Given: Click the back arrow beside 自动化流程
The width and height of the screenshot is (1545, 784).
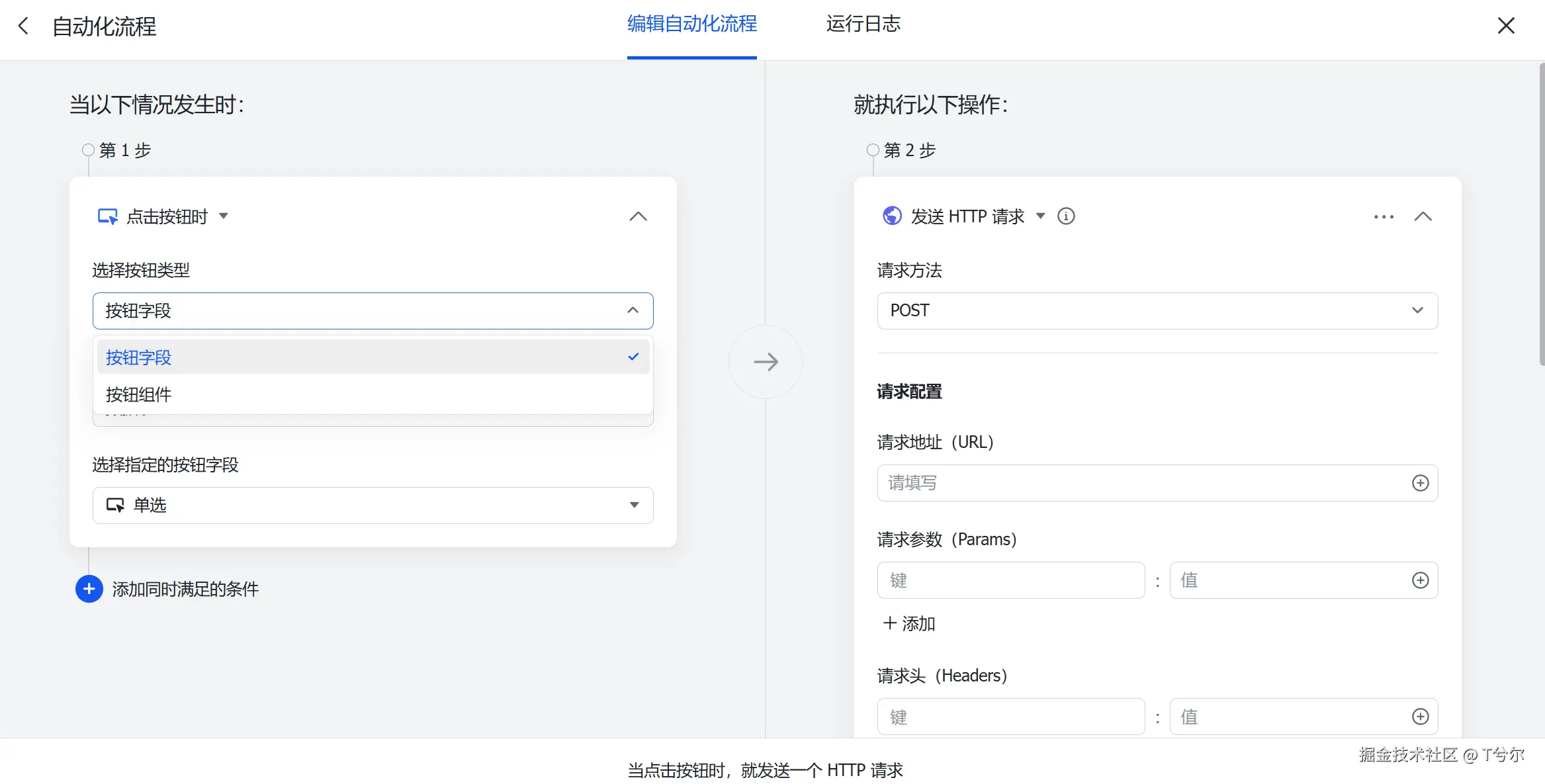Looking at the screenshot, I should [24, 26].
